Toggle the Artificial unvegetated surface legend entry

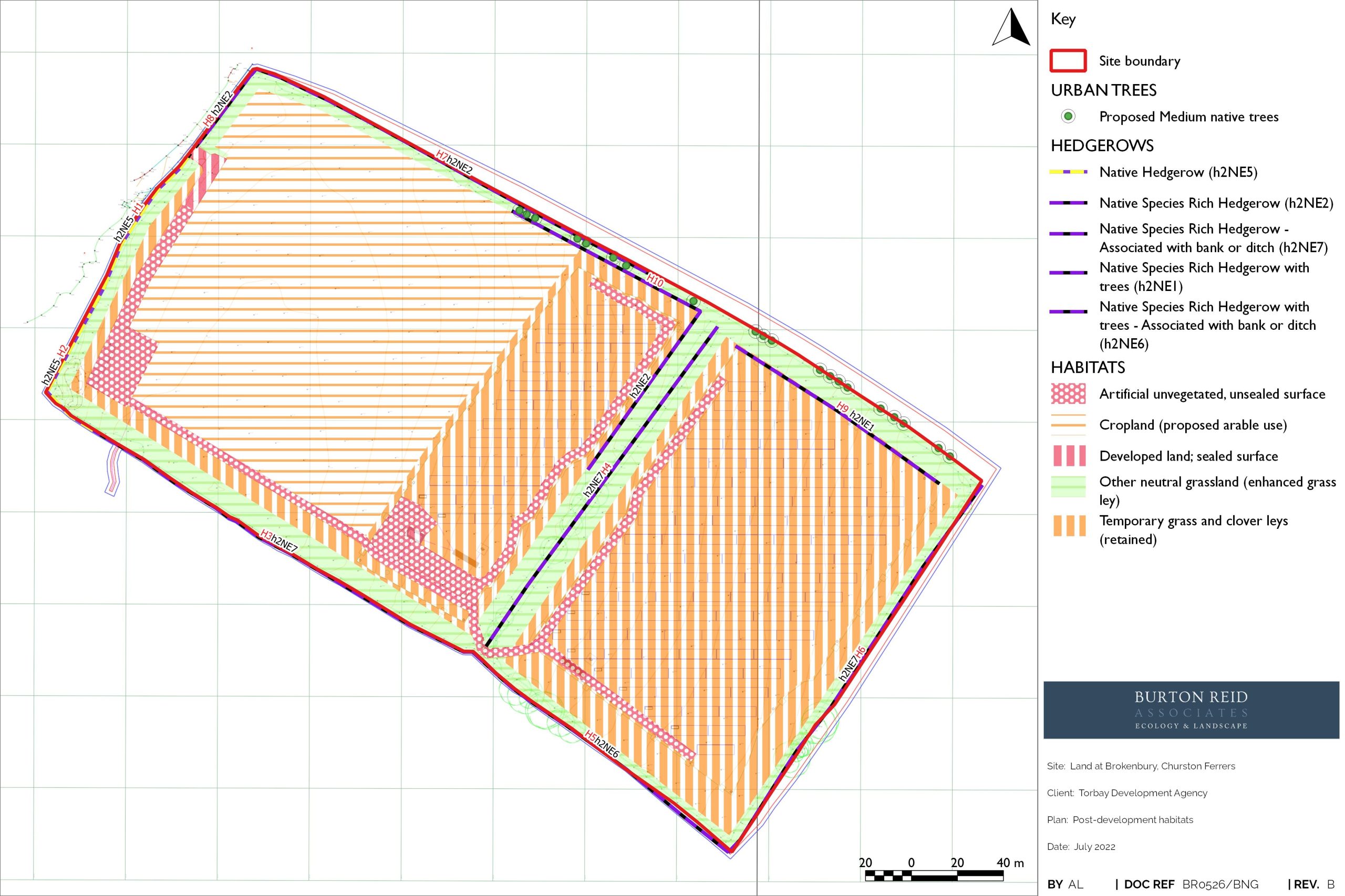coord(1070,394)
